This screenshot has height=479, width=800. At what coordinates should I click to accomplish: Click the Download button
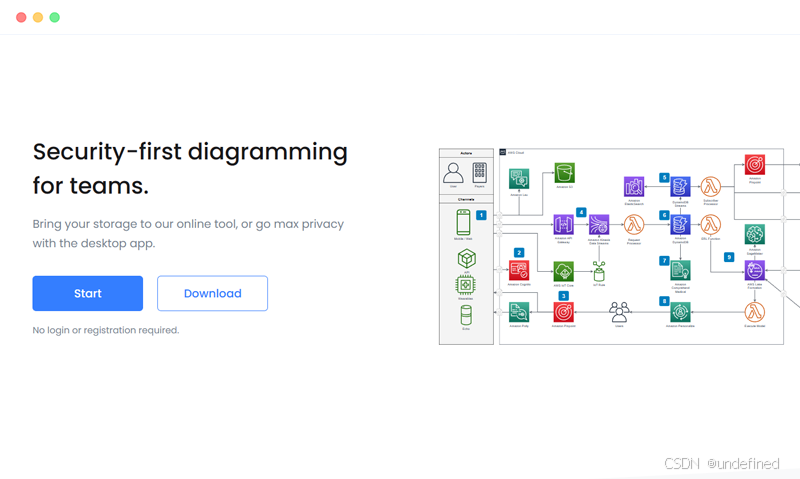click(212, 293)
